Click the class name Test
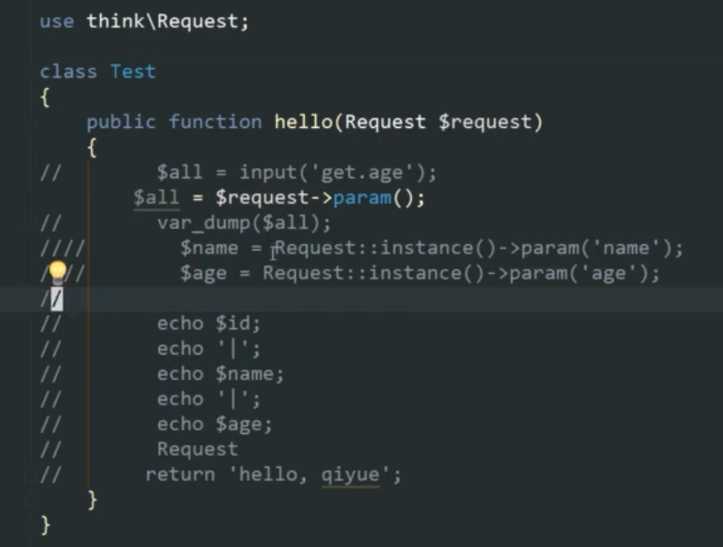Viewport: 723px width, 547px height. point(133,72)
